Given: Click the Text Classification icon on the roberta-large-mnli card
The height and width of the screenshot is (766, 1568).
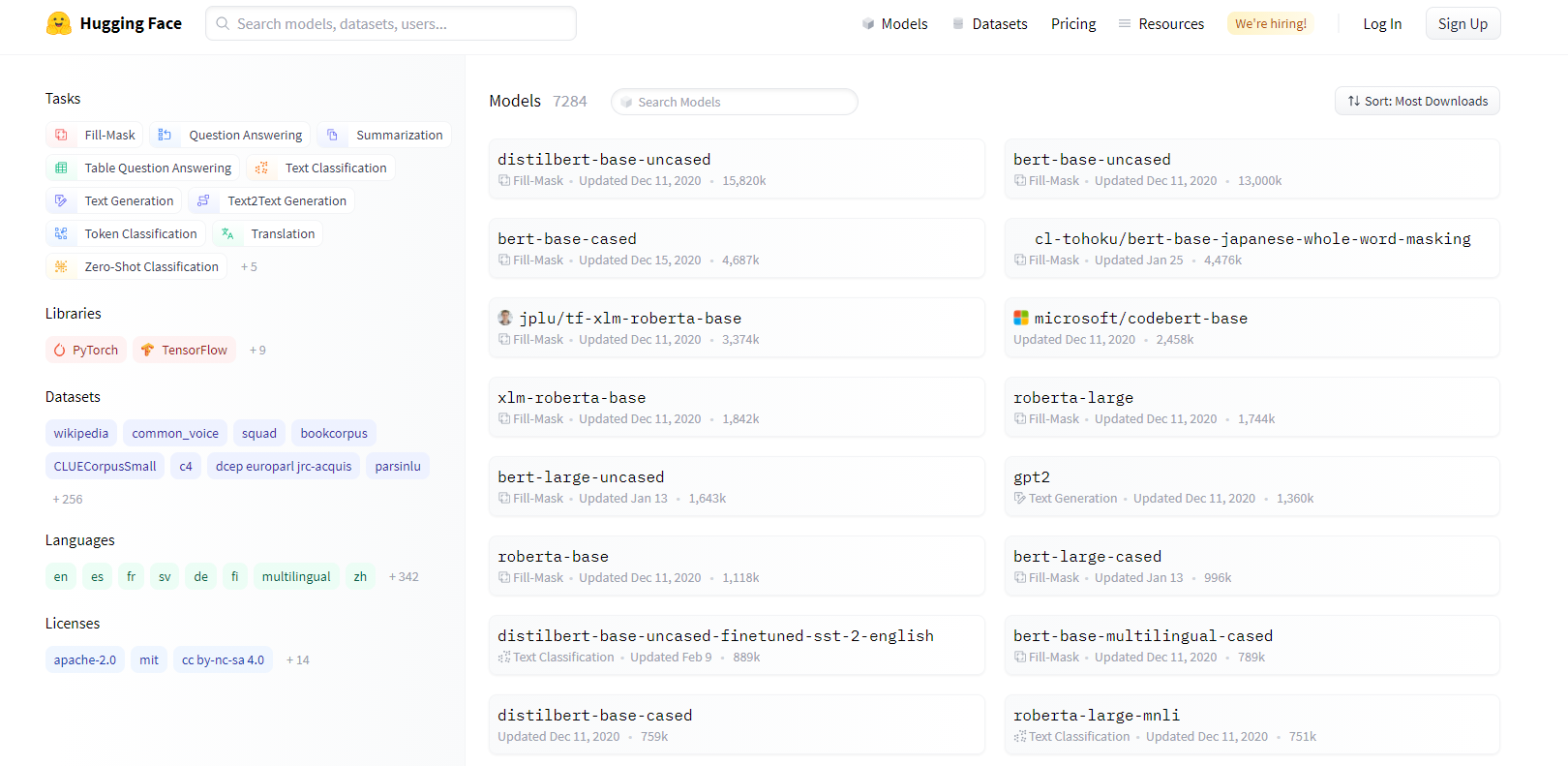Looking at the screenshot, I should (1020, 737).
